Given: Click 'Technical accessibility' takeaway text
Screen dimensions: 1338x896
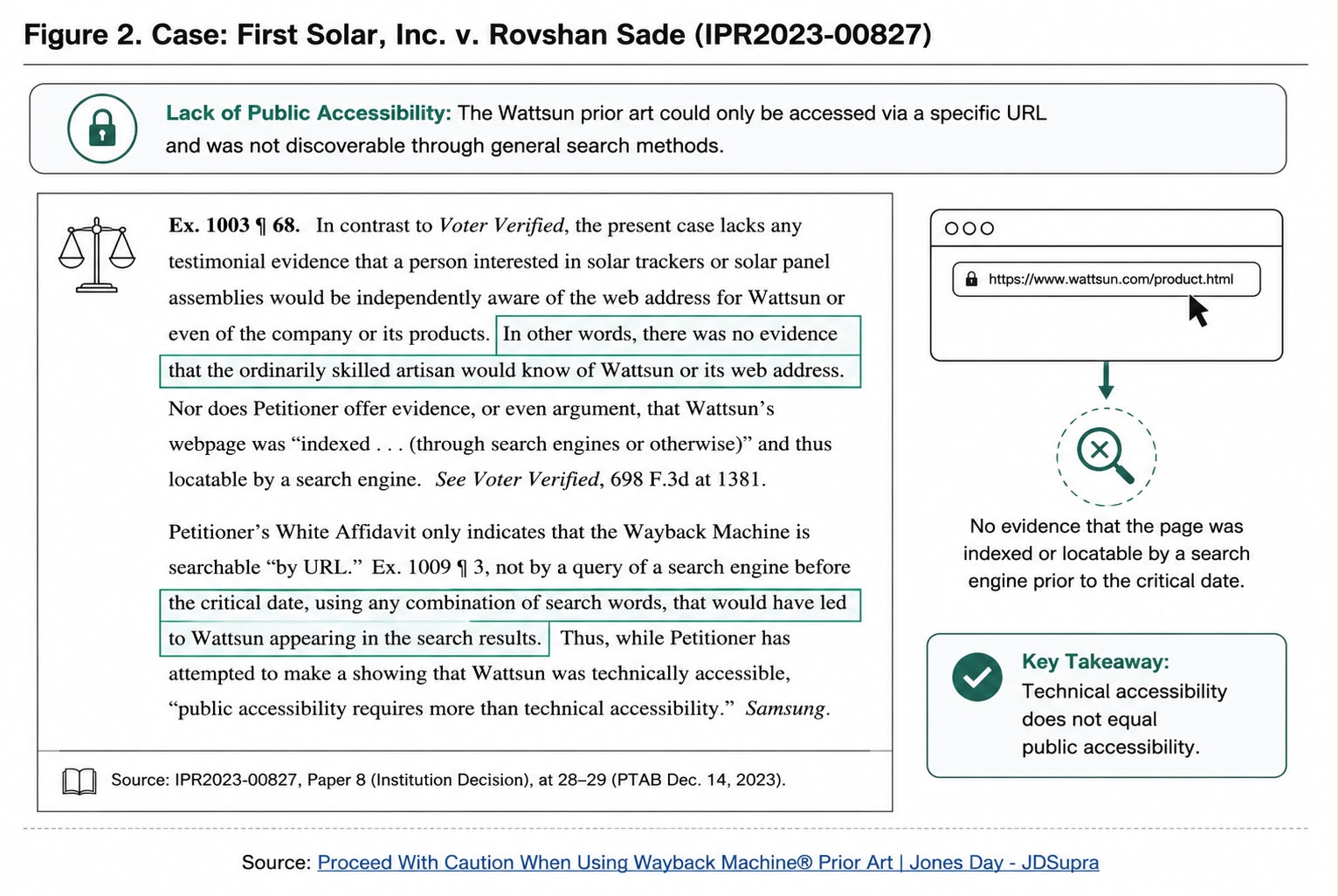Looking at the screenshot, I should click(x=1124, y=692).
